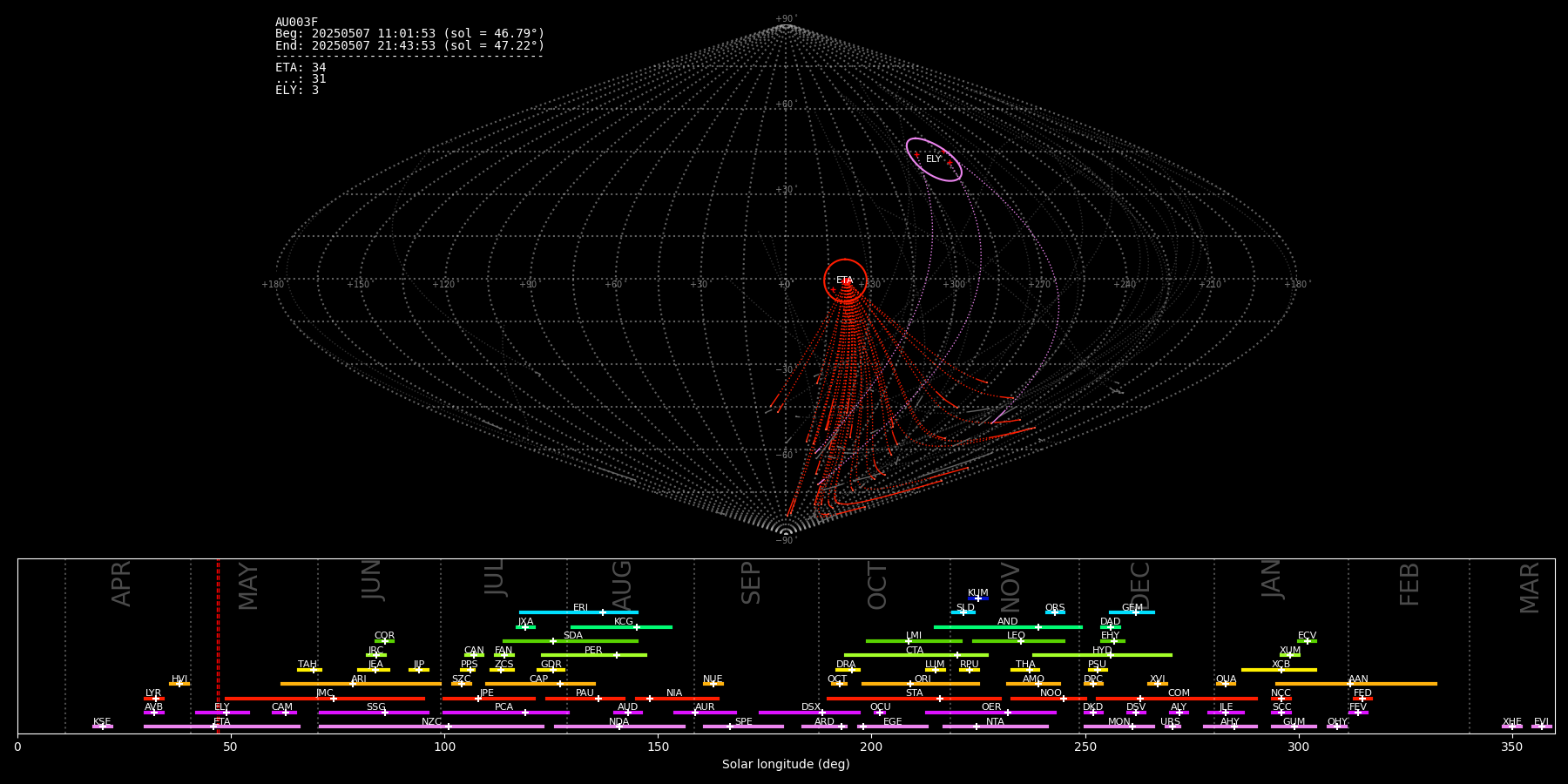Click the '...: 31' sporadic count line
The image size is (1568, 784).
(x=301, y=78)
